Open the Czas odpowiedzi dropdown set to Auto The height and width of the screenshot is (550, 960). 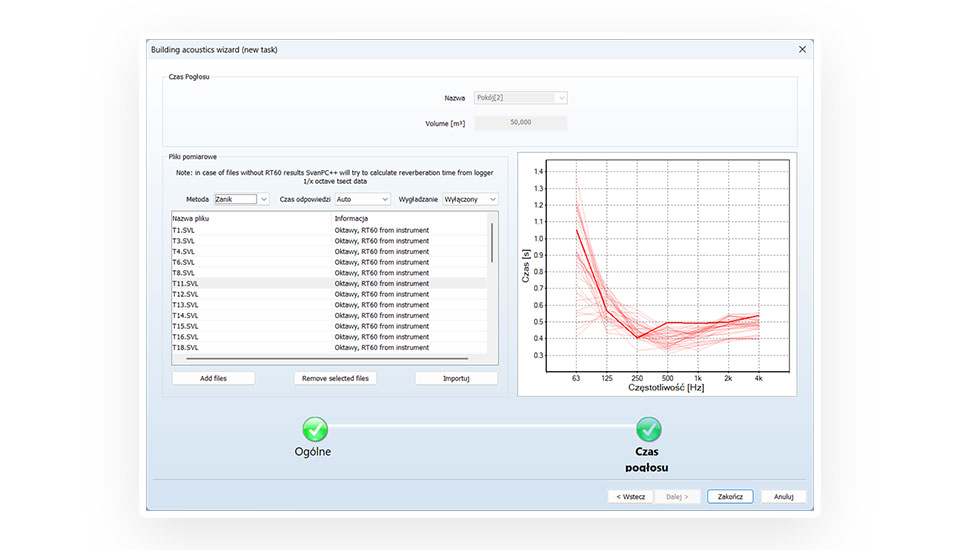(x=362, y=199)
